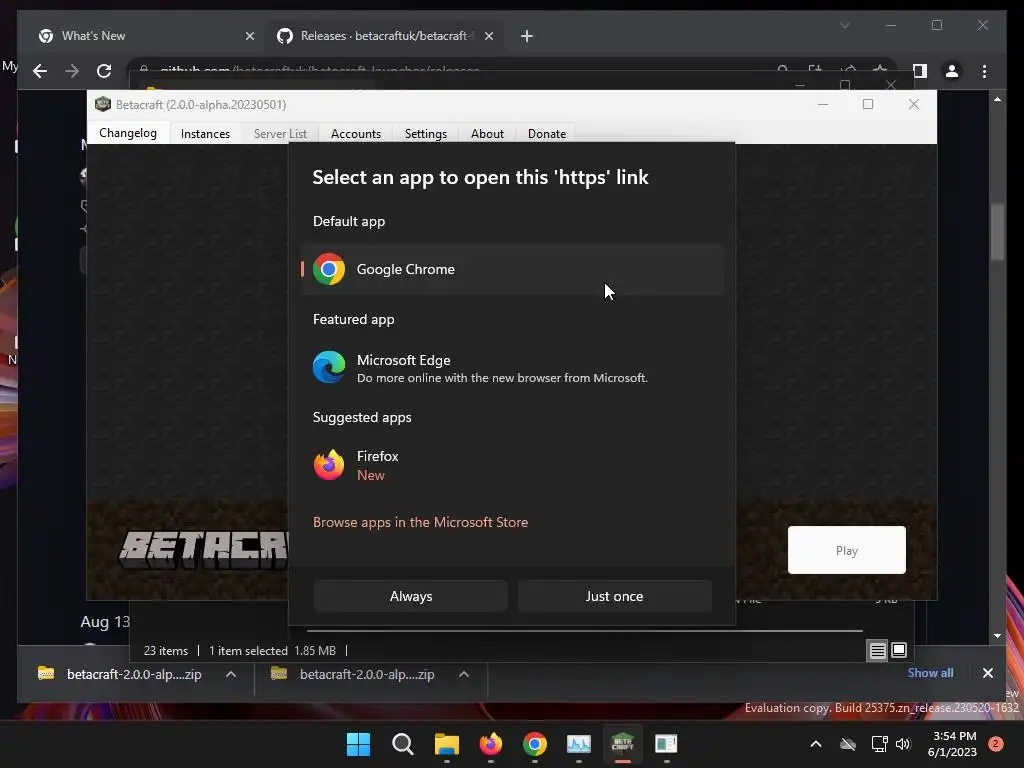Viewport: 1024px width, 768px height.
Task: Close the Chrome downloads bar
Action: pos(987,673)
